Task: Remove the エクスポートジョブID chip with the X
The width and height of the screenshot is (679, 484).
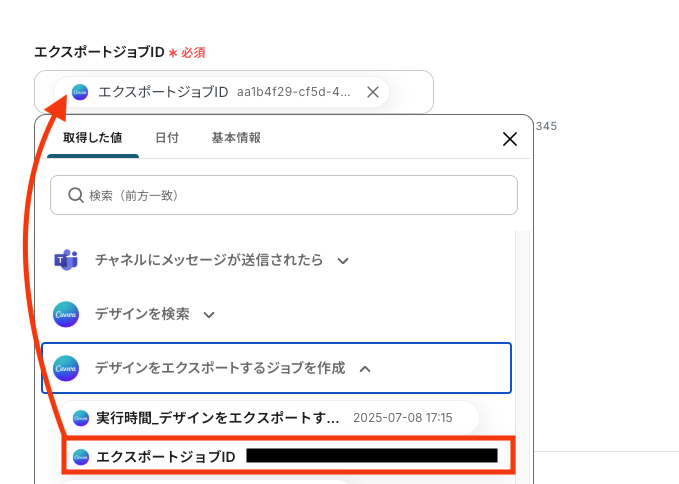Action: [373, 92]
